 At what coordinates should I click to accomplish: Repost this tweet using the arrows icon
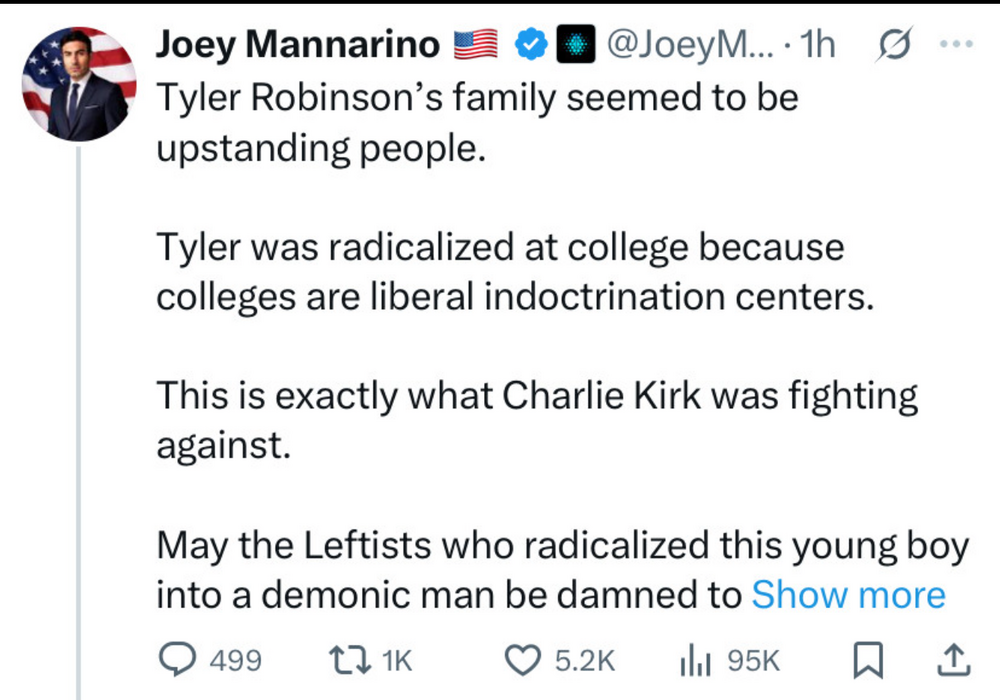(x=350, y=659)
